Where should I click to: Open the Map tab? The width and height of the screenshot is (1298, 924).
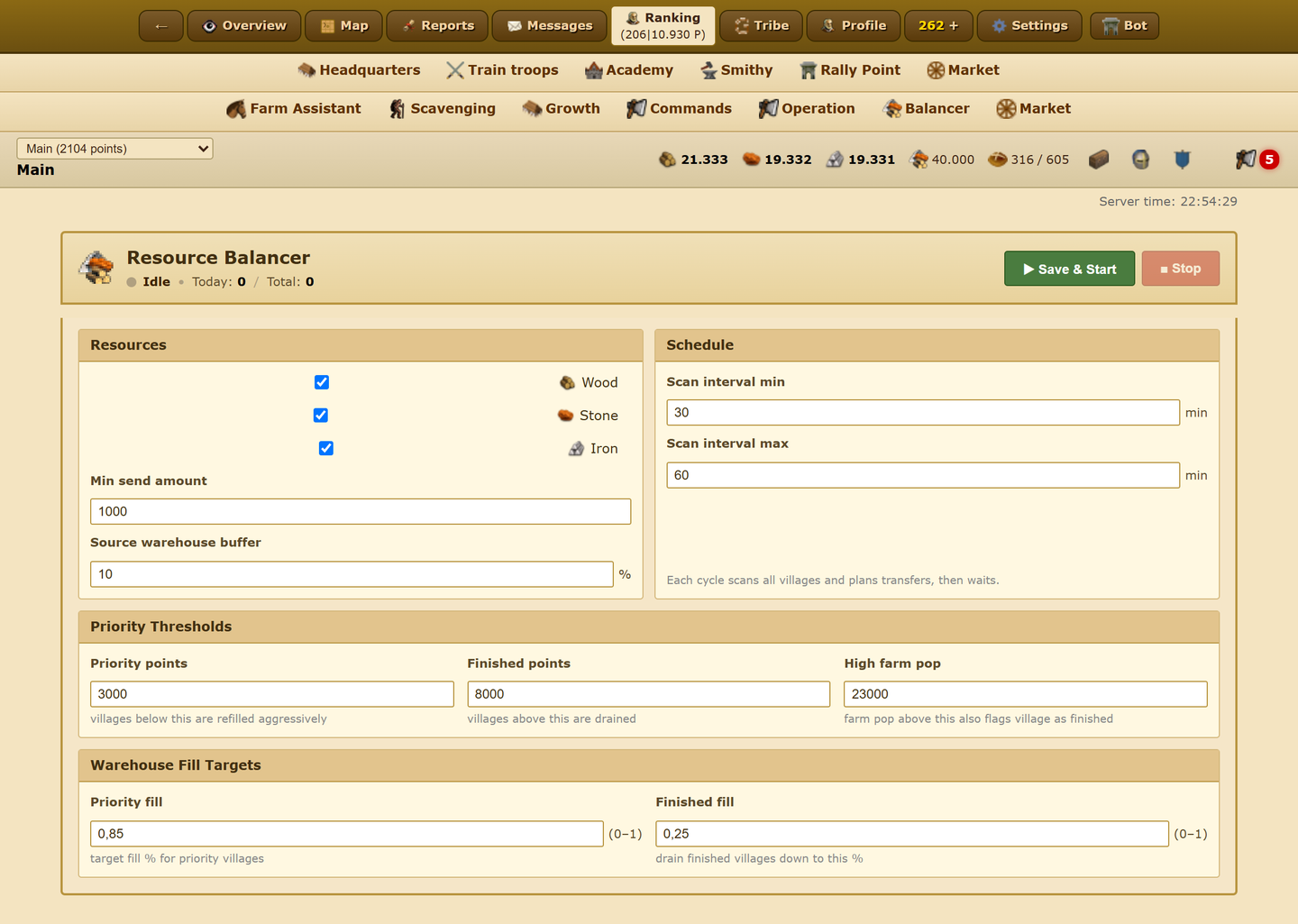tap(344, 26)
